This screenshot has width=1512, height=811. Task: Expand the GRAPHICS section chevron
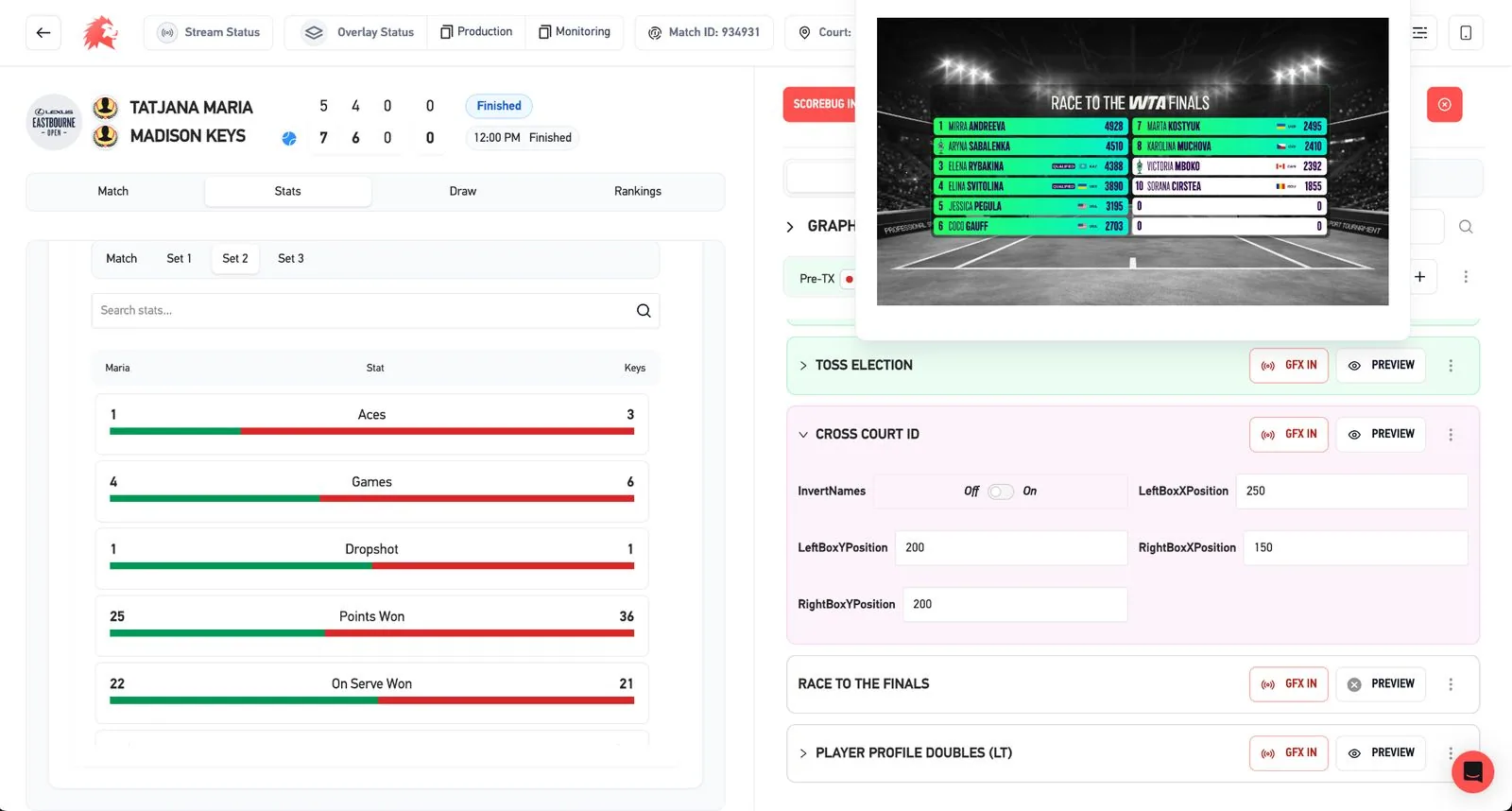(x=790, y=227)
